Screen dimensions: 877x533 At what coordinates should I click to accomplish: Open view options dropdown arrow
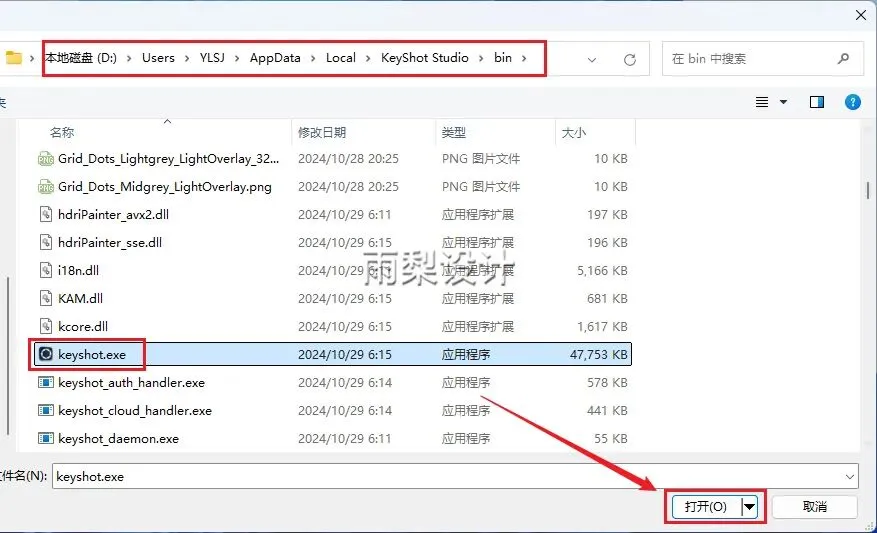pos(784,102)
